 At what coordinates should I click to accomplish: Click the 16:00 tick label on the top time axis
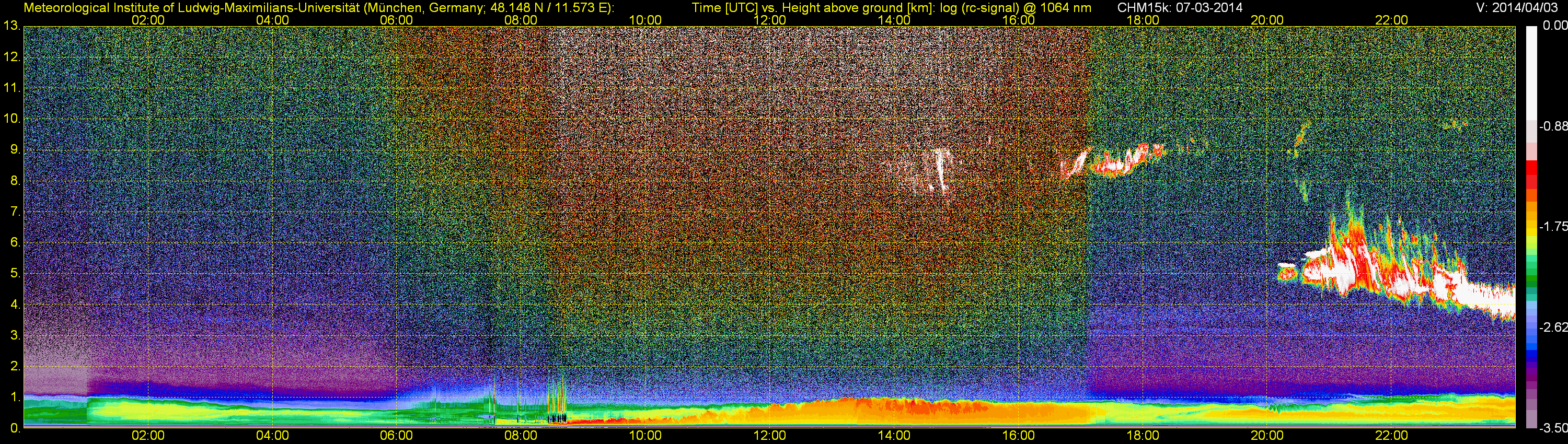pos(1018,20)
